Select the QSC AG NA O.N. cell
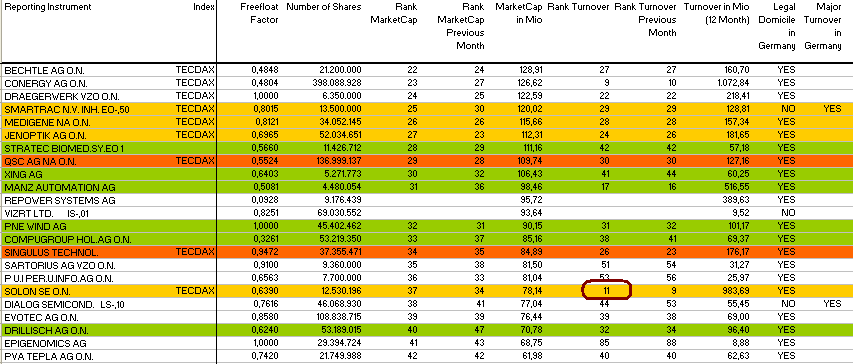This screenshot has width=853, height=364. (x=41, y=162)
